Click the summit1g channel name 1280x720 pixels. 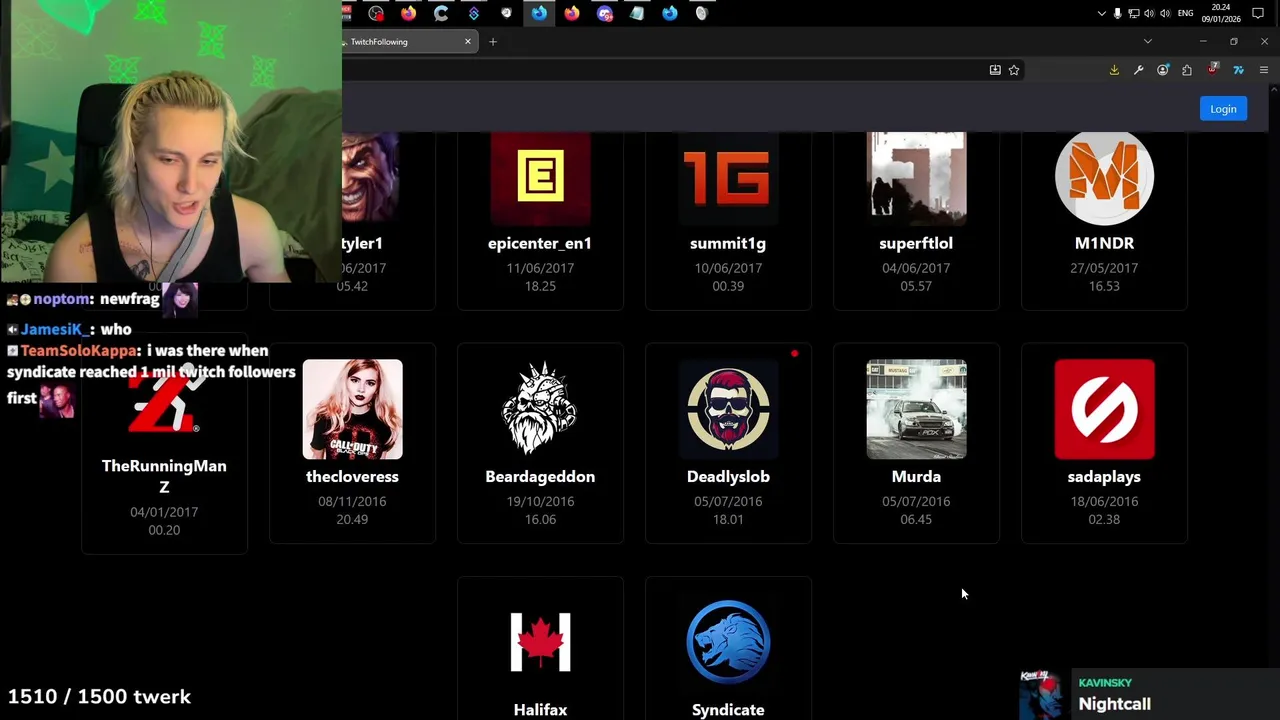point(728,243)
